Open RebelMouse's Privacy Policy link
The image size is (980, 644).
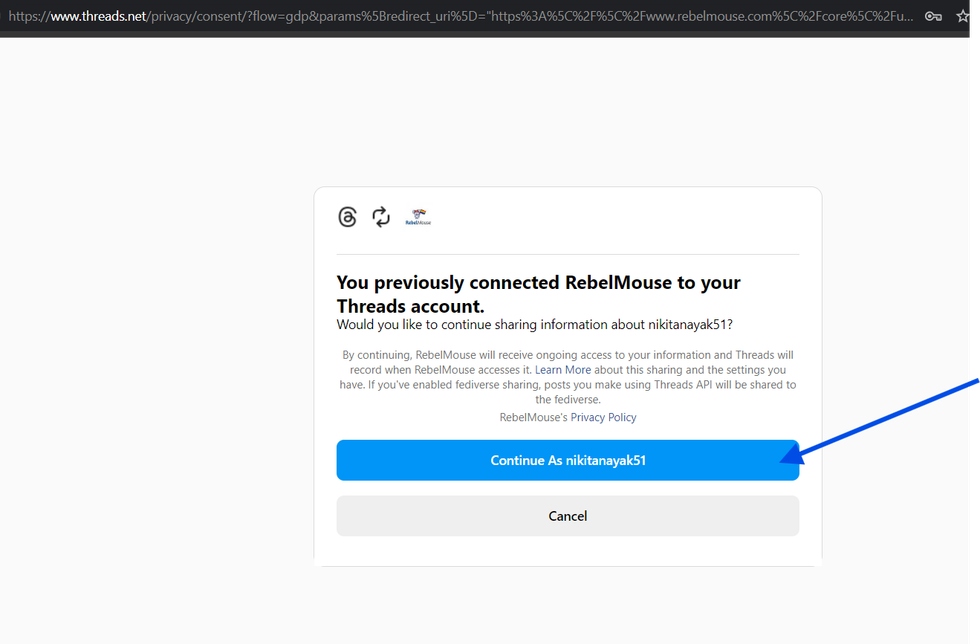603,417
